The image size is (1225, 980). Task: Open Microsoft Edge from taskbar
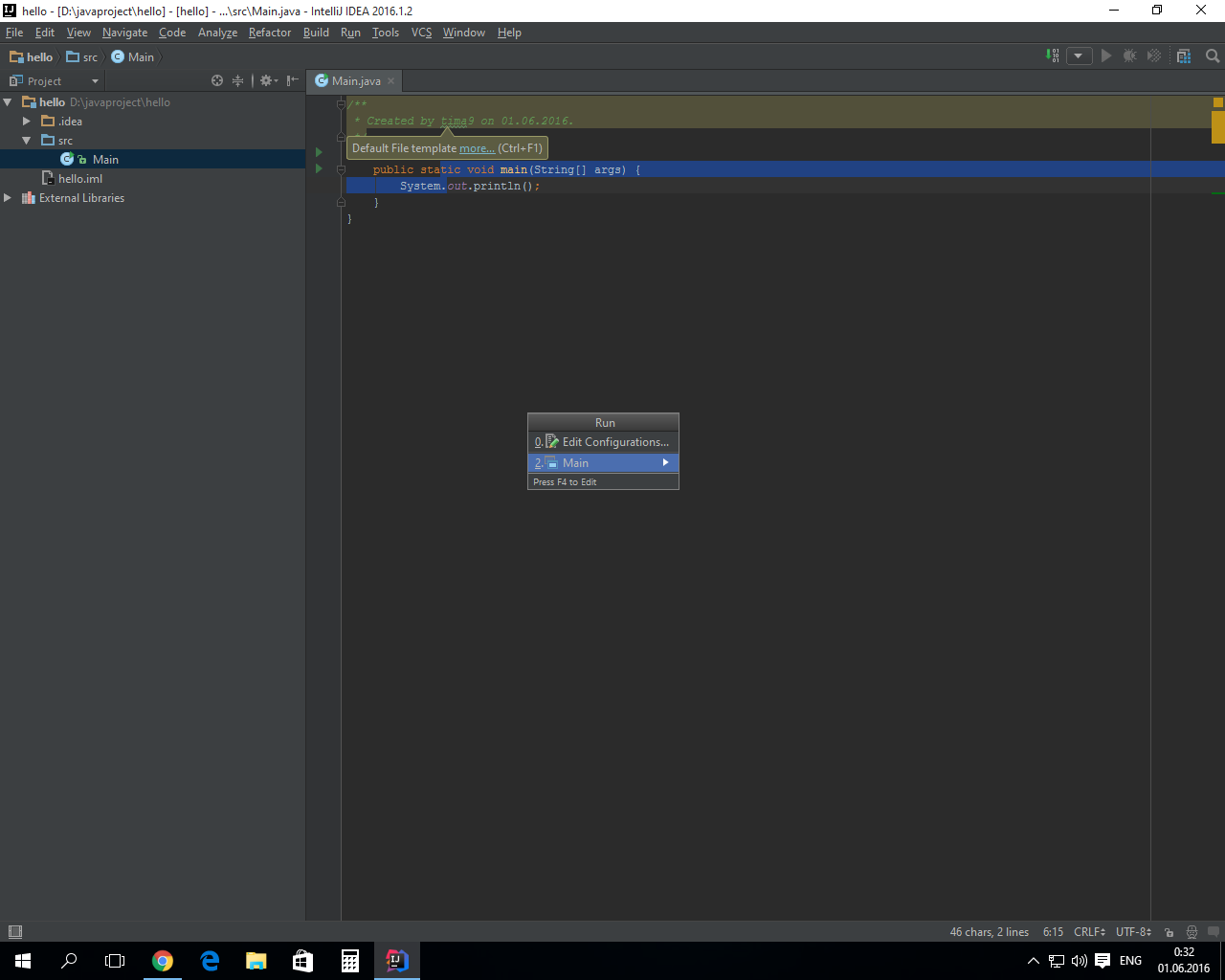coord(210,961)
